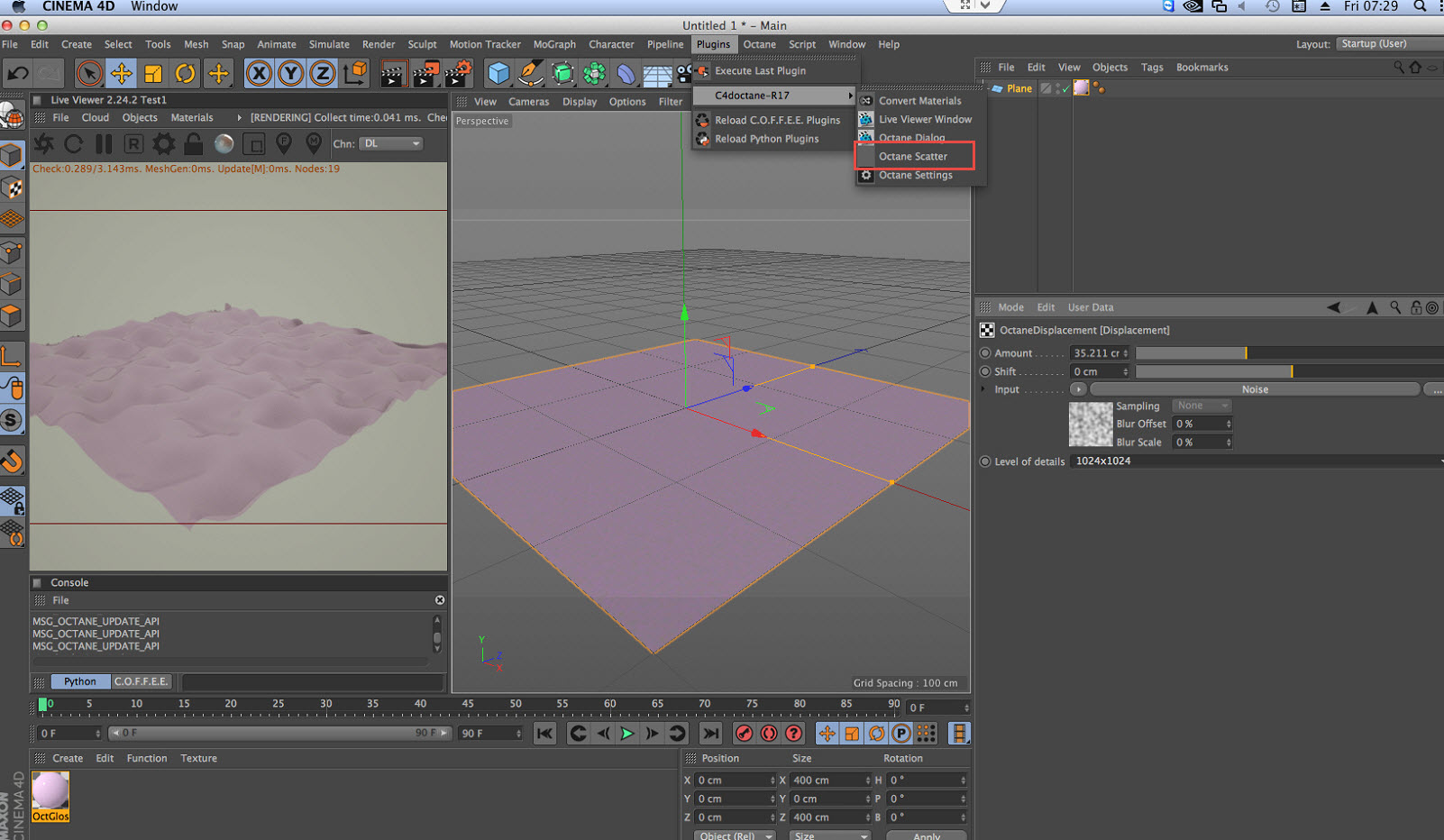Click the Record Active Objects button
The width and height of the screenshot is (1444, 840).
coord(744,734)
